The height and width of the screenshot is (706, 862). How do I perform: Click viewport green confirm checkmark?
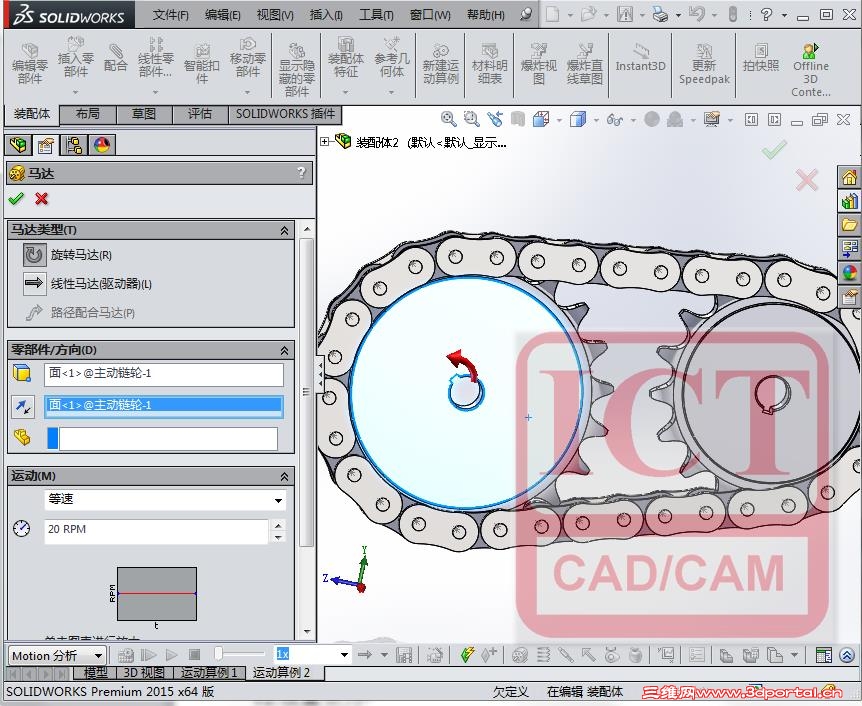(x=774, y=150)
